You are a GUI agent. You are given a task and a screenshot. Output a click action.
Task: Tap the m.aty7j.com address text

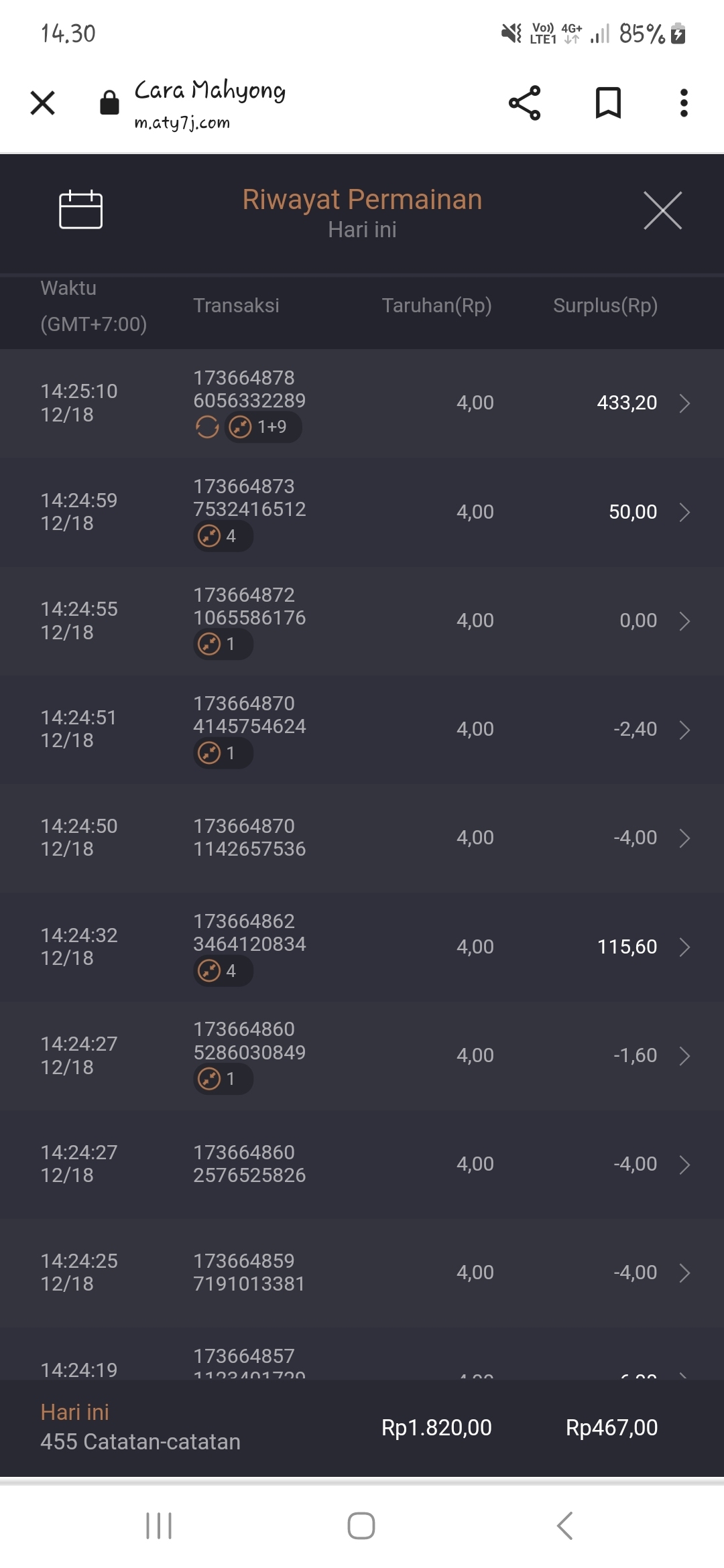[x=182, y=123]
